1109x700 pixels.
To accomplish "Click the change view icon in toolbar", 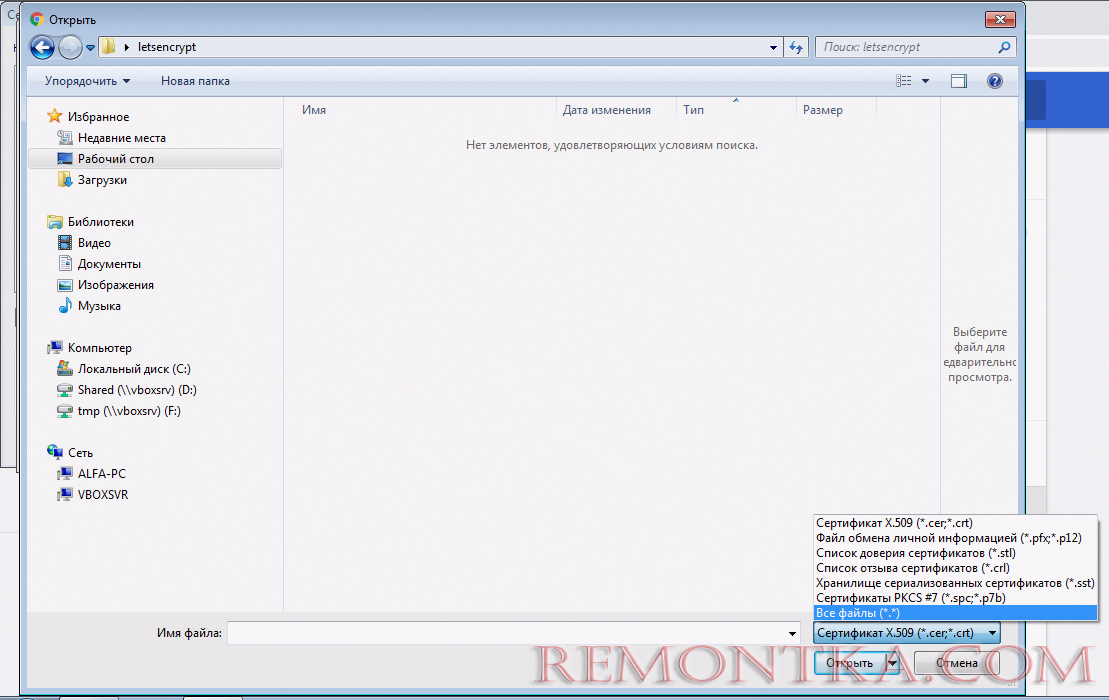I will coord(904,81).
